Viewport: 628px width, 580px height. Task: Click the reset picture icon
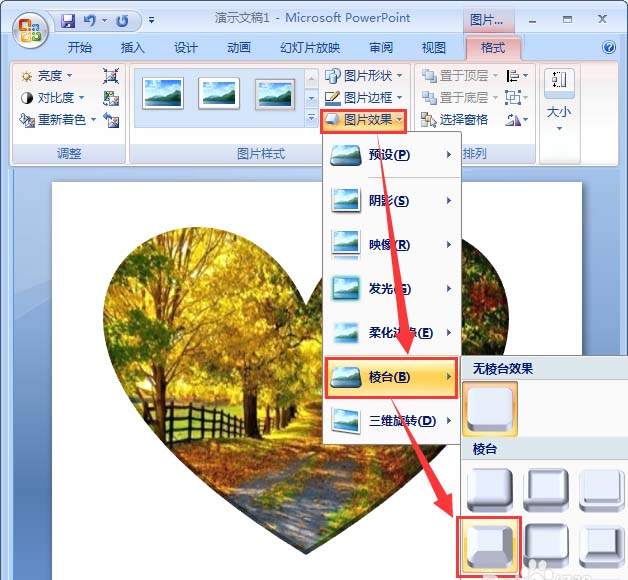[111, 119]
